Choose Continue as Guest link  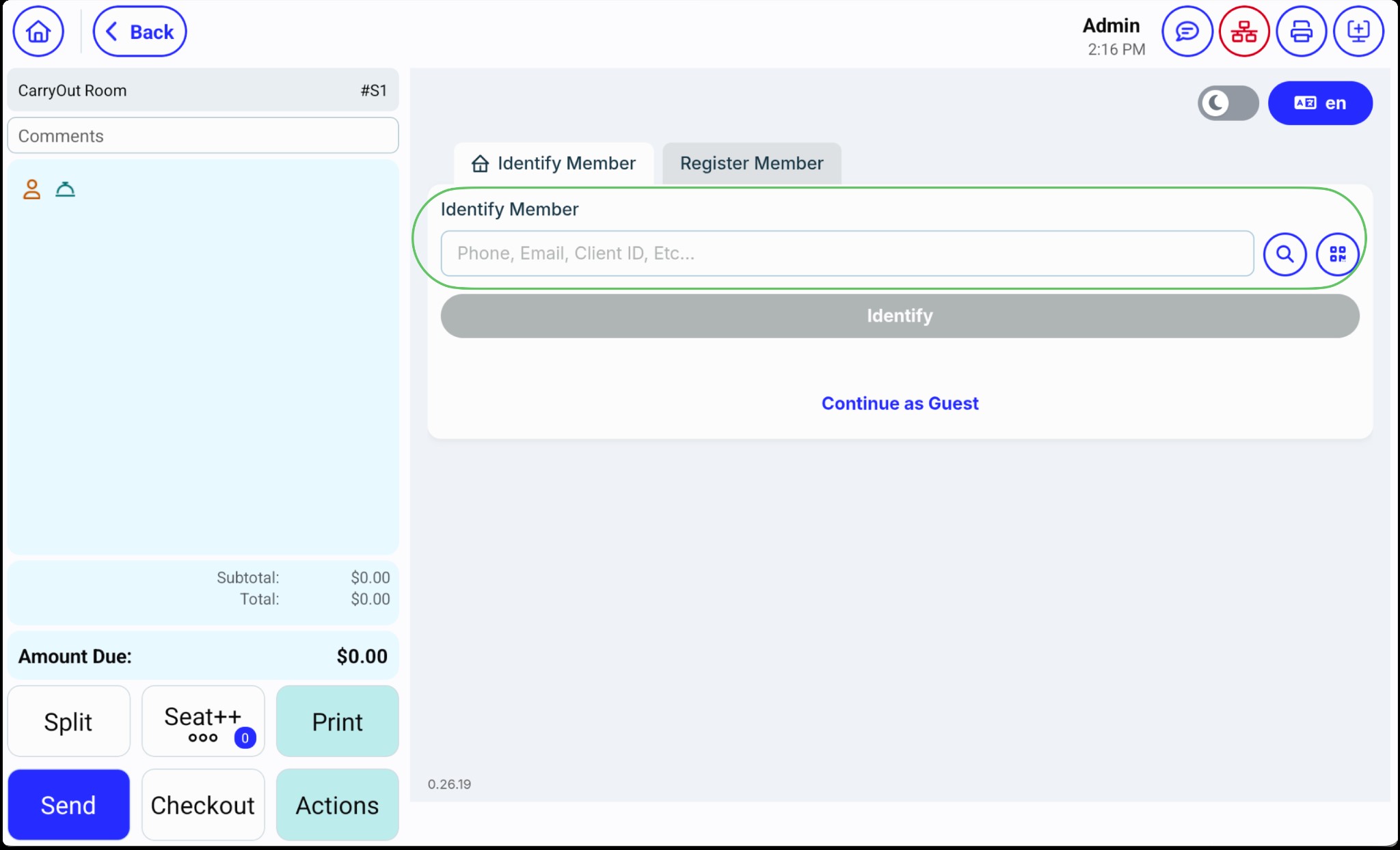coord(900,403)
